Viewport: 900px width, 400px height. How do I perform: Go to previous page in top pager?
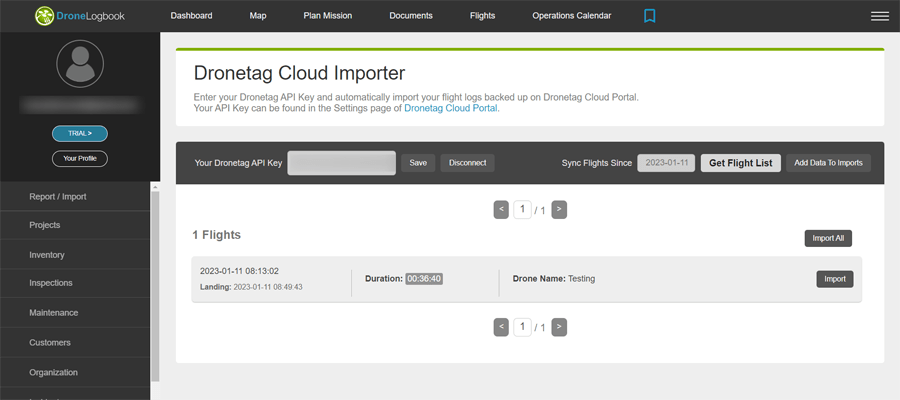(501, 209)
